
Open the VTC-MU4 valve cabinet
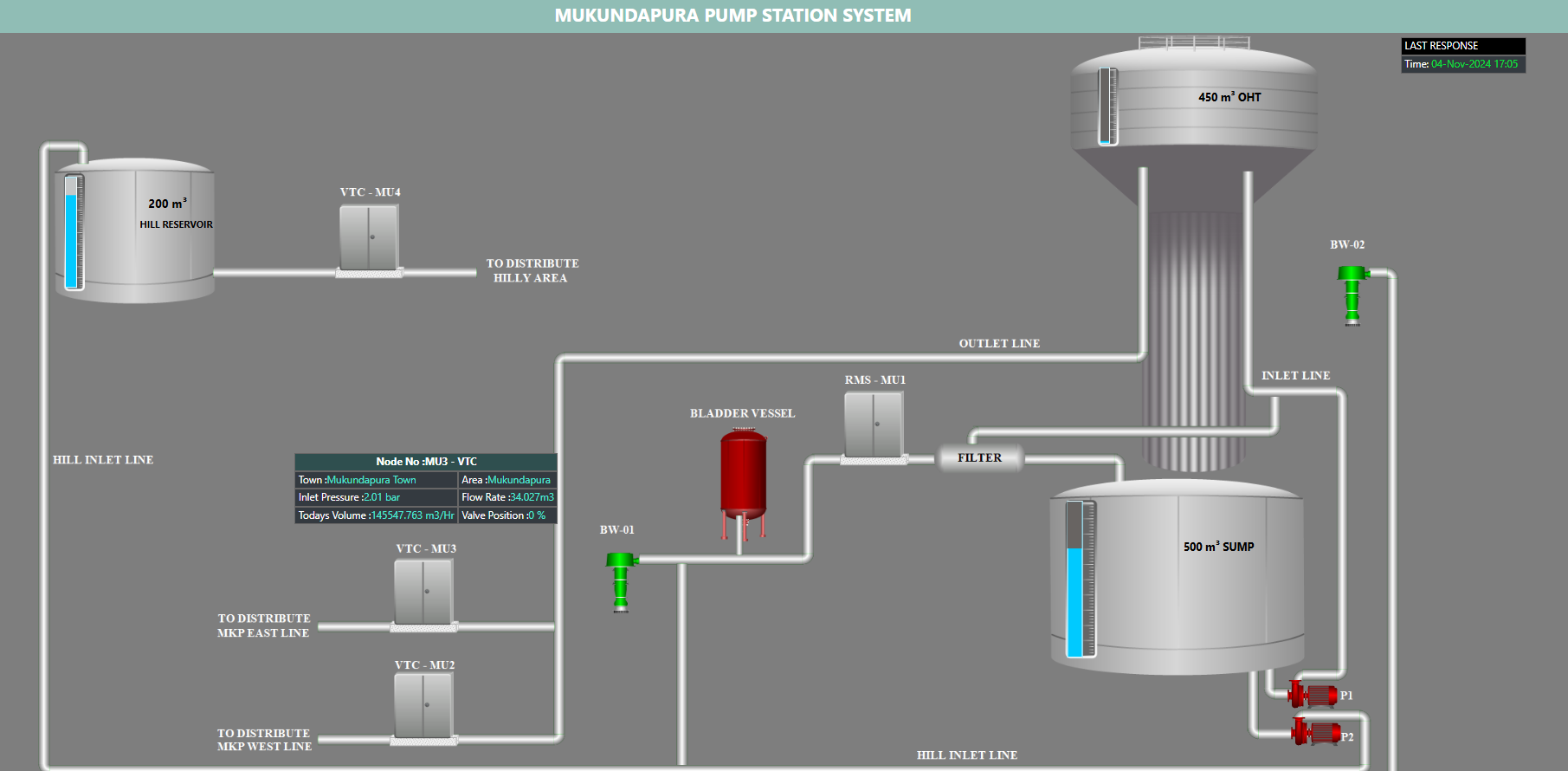click(369, 238)
